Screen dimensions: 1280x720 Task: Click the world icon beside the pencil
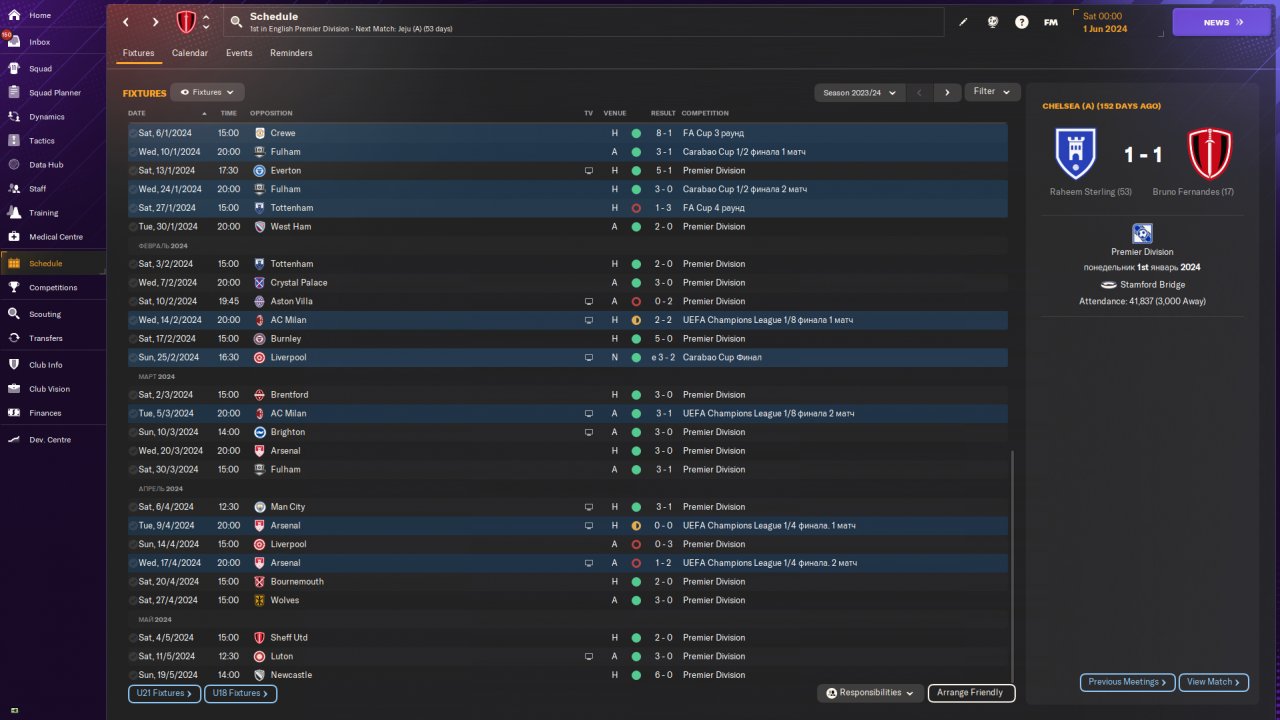(993, 22)
